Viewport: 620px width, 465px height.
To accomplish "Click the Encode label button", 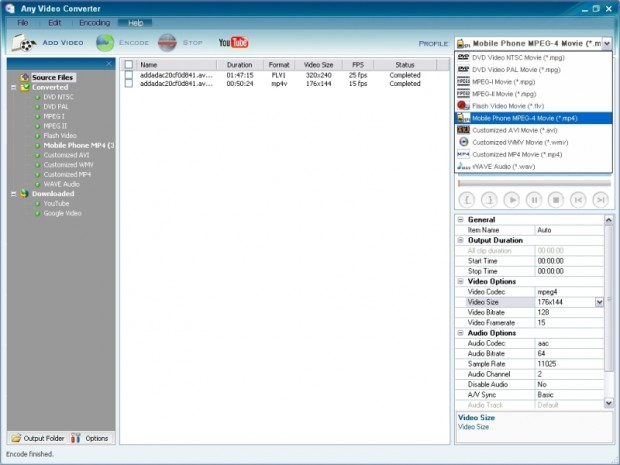I will [134, 43].
